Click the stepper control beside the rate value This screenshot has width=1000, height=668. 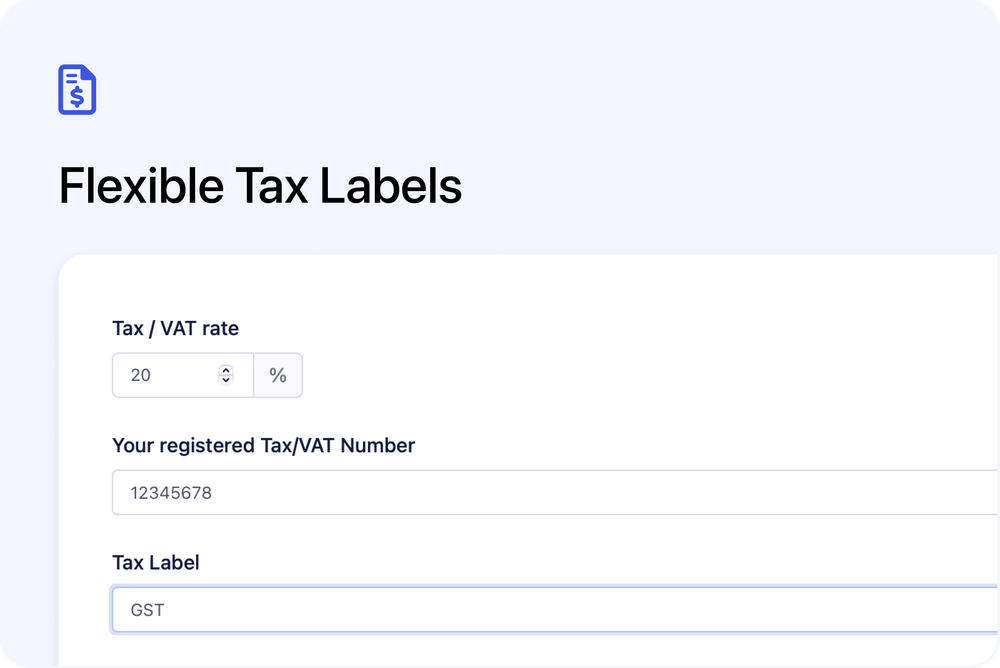click(226, 375)
